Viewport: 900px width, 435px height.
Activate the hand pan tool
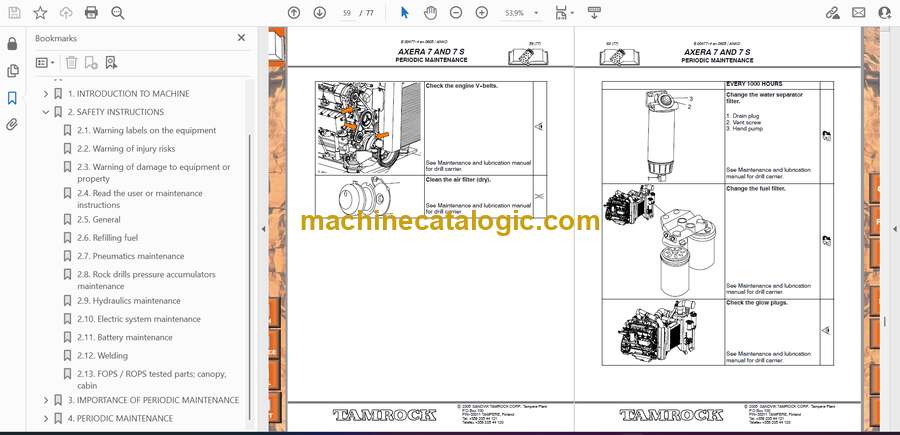[430, 13]
